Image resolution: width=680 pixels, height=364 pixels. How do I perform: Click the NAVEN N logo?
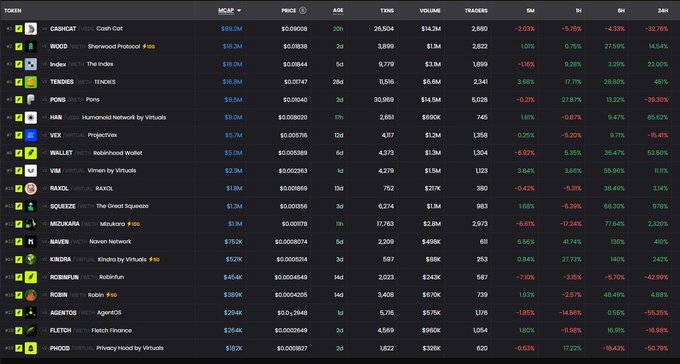(x=31, y=242)
